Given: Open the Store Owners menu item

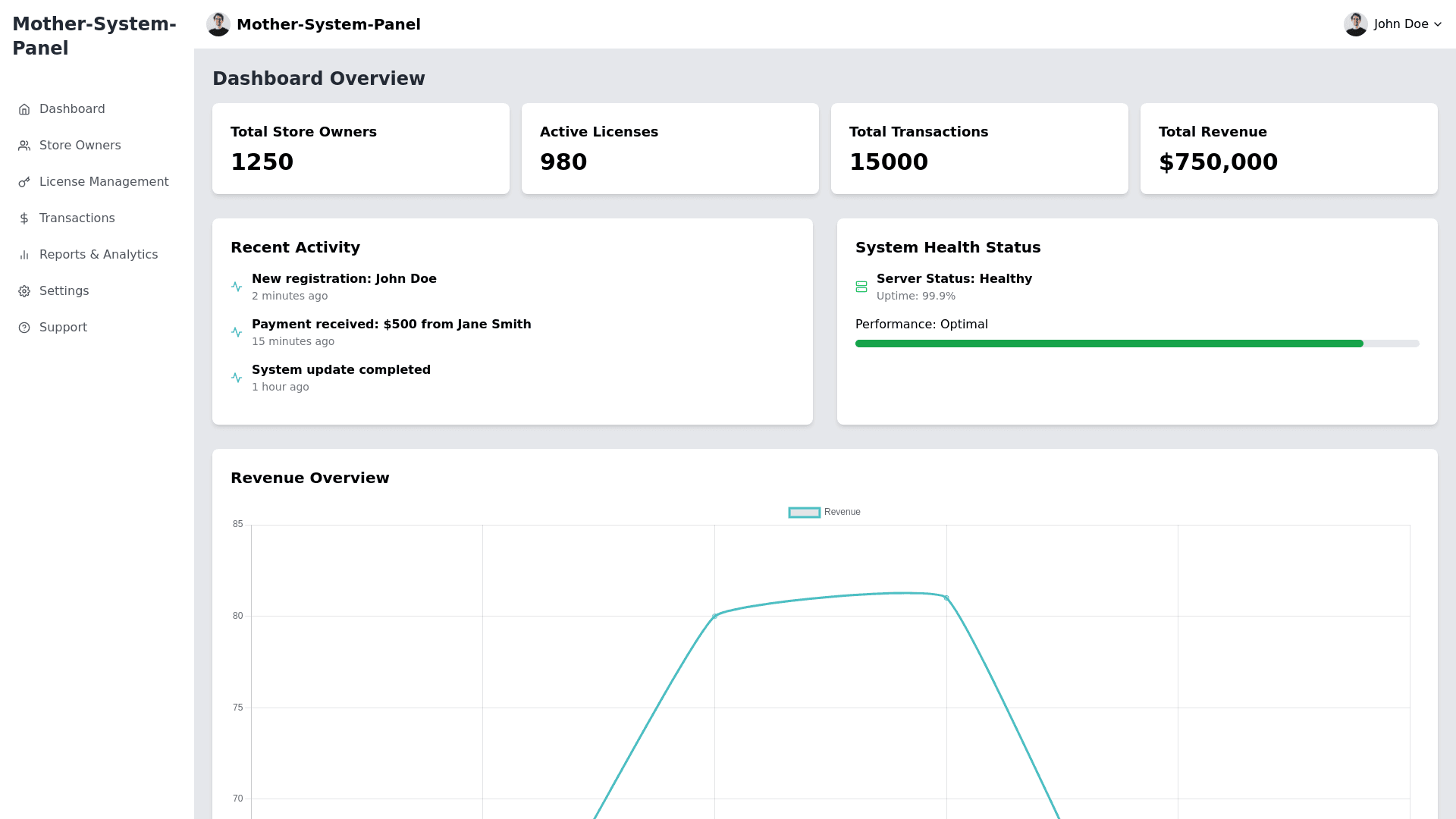Looking at the screenshot, I should (80, 146).
